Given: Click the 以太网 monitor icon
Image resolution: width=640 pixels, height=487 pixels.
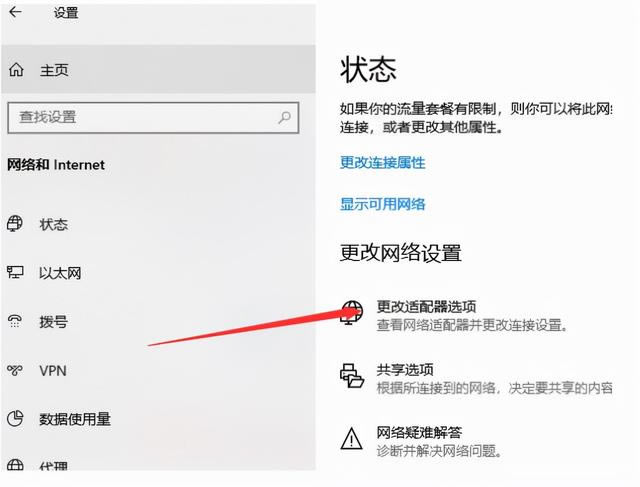Looking at the screenshot, I should 15,272.
